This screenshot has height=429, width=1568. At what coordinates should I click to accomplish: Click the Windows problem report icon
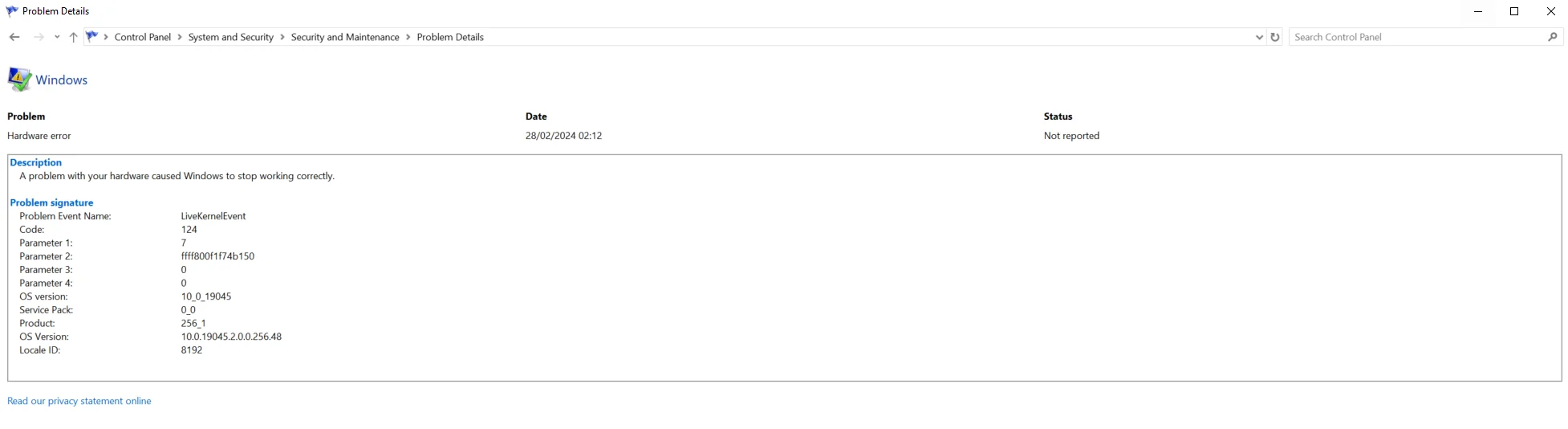19,80
